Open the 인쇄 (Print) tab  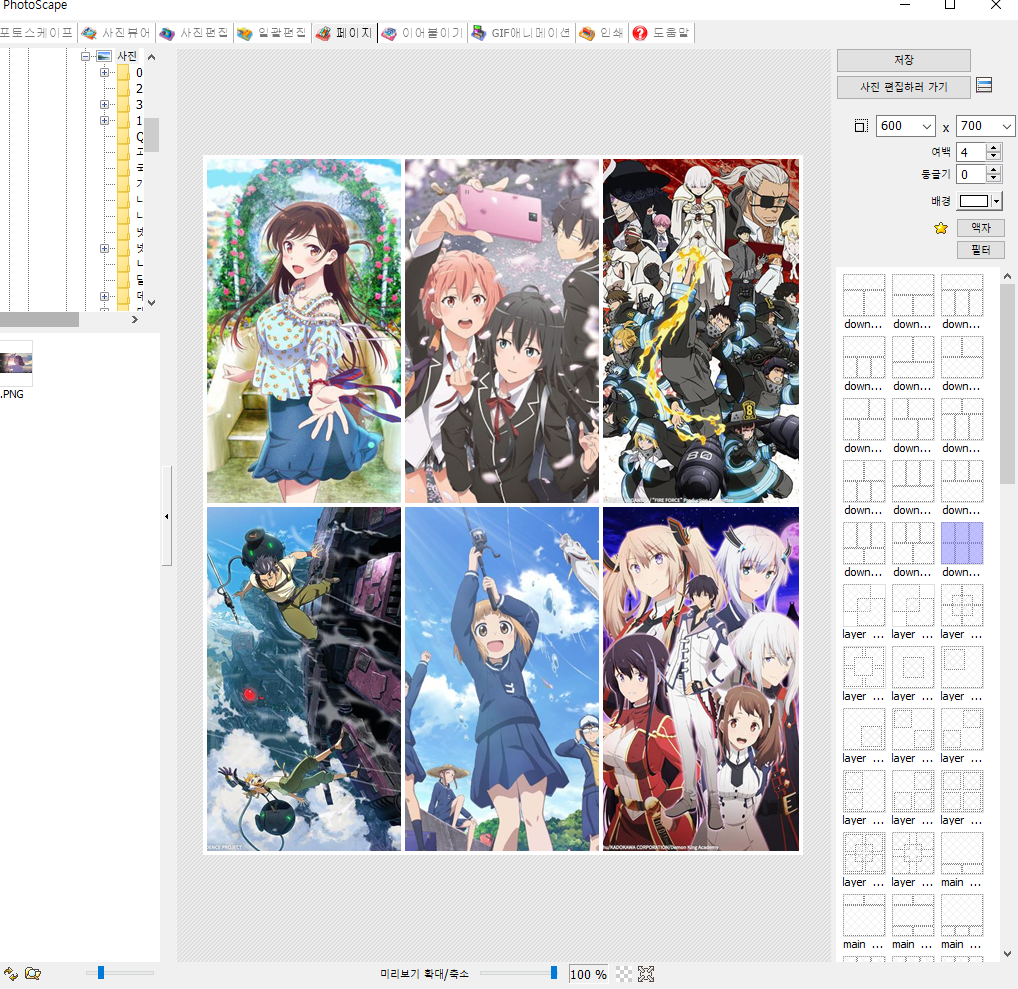tap(601, 32)
